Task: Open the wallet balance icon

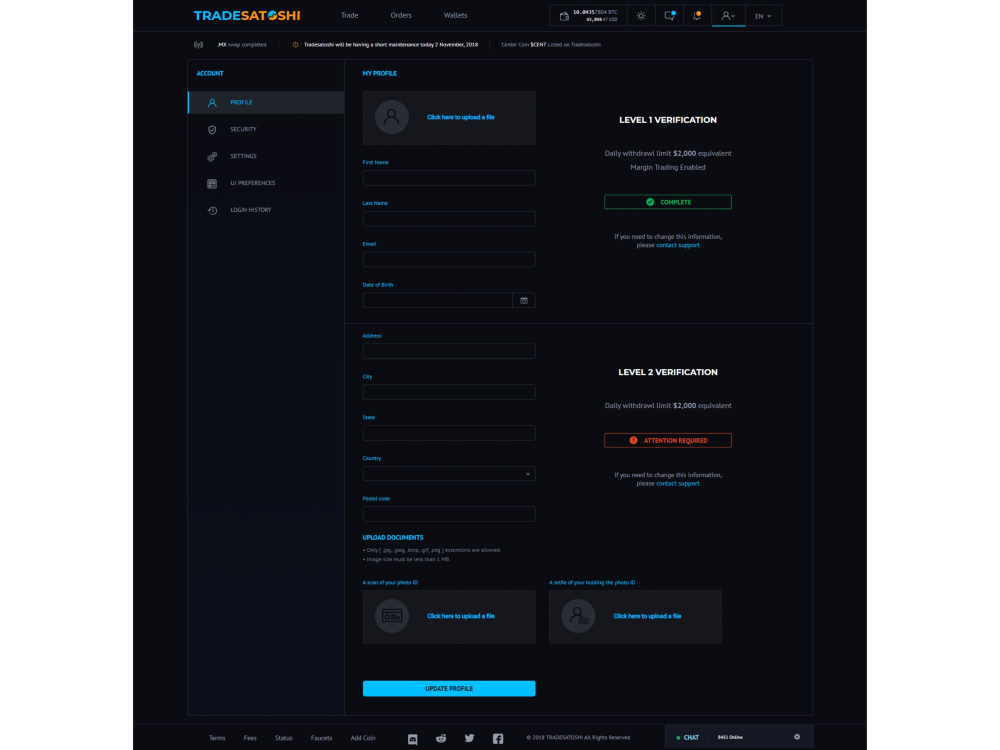Action: pyautogui.click(x=564, y=16)
